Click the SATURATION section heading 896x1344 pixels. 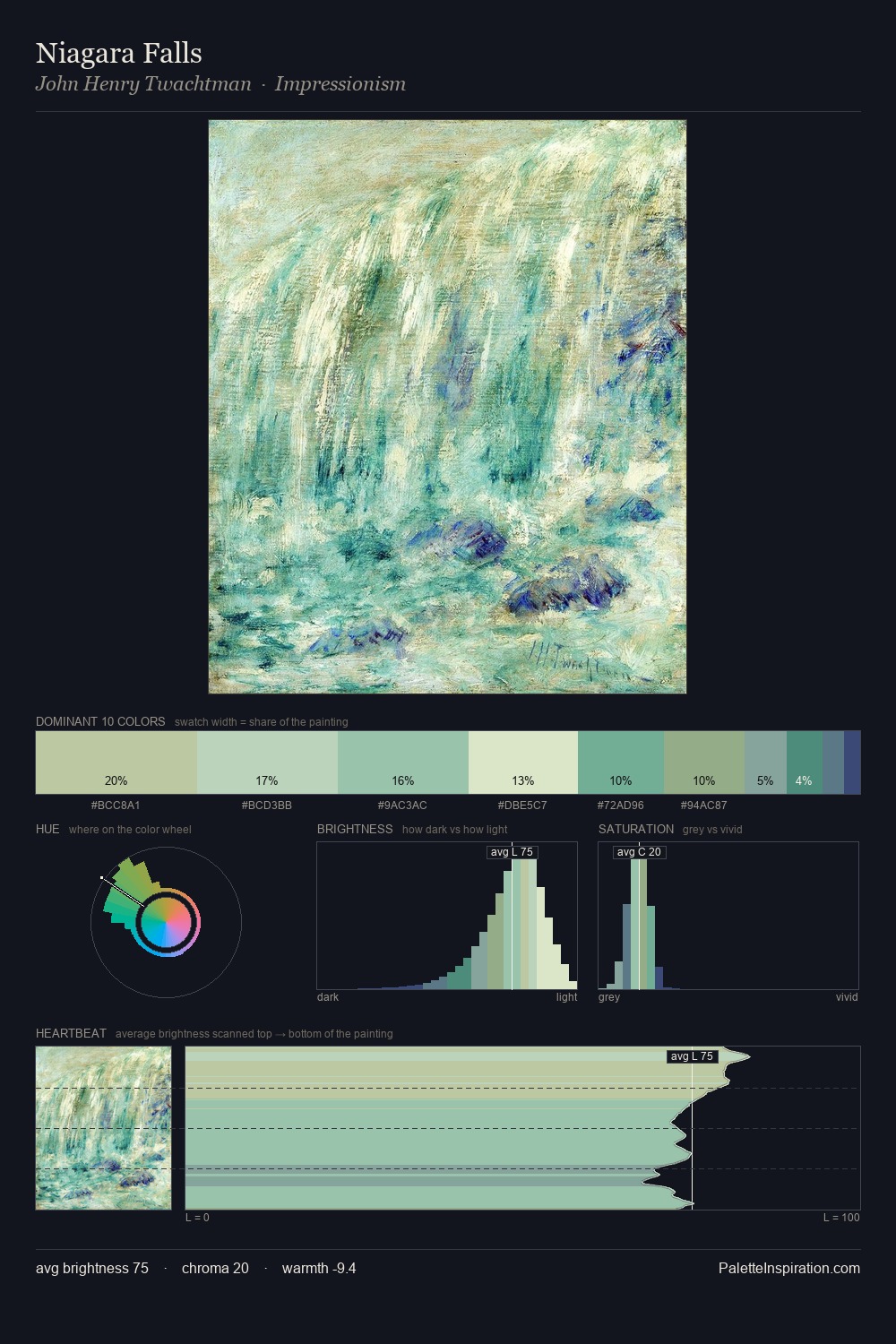pos(636,829)
